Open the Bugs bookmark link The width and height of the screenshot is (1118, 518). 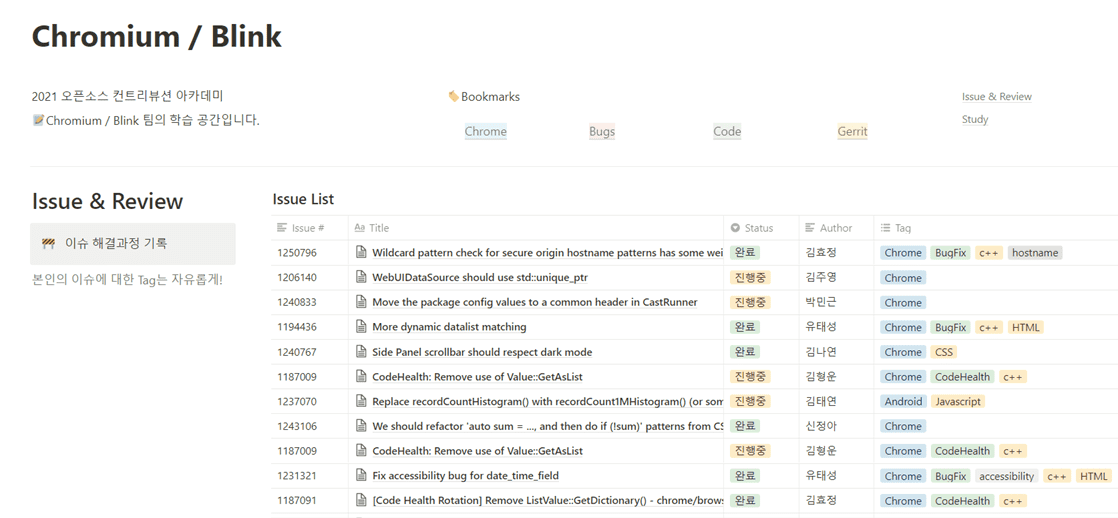point(602,131)
